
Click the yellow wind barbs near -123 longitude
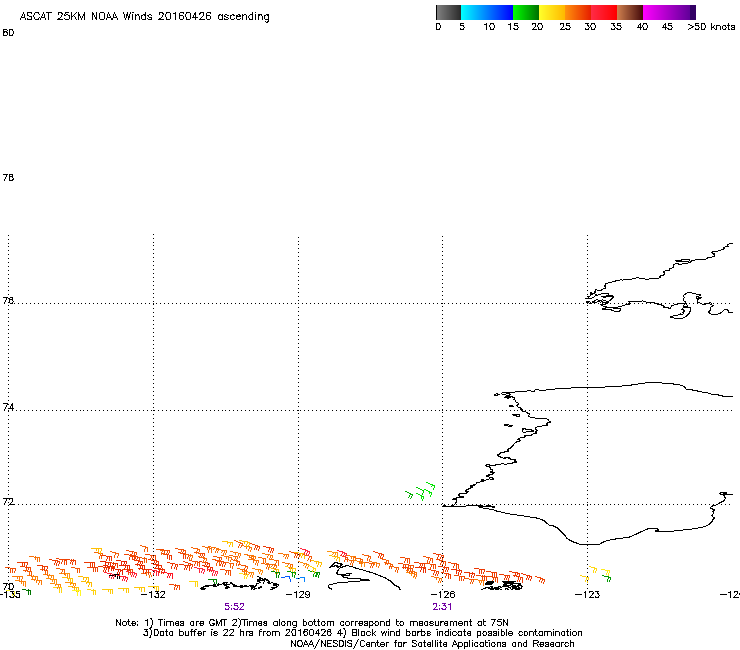(x=596, y=574)
